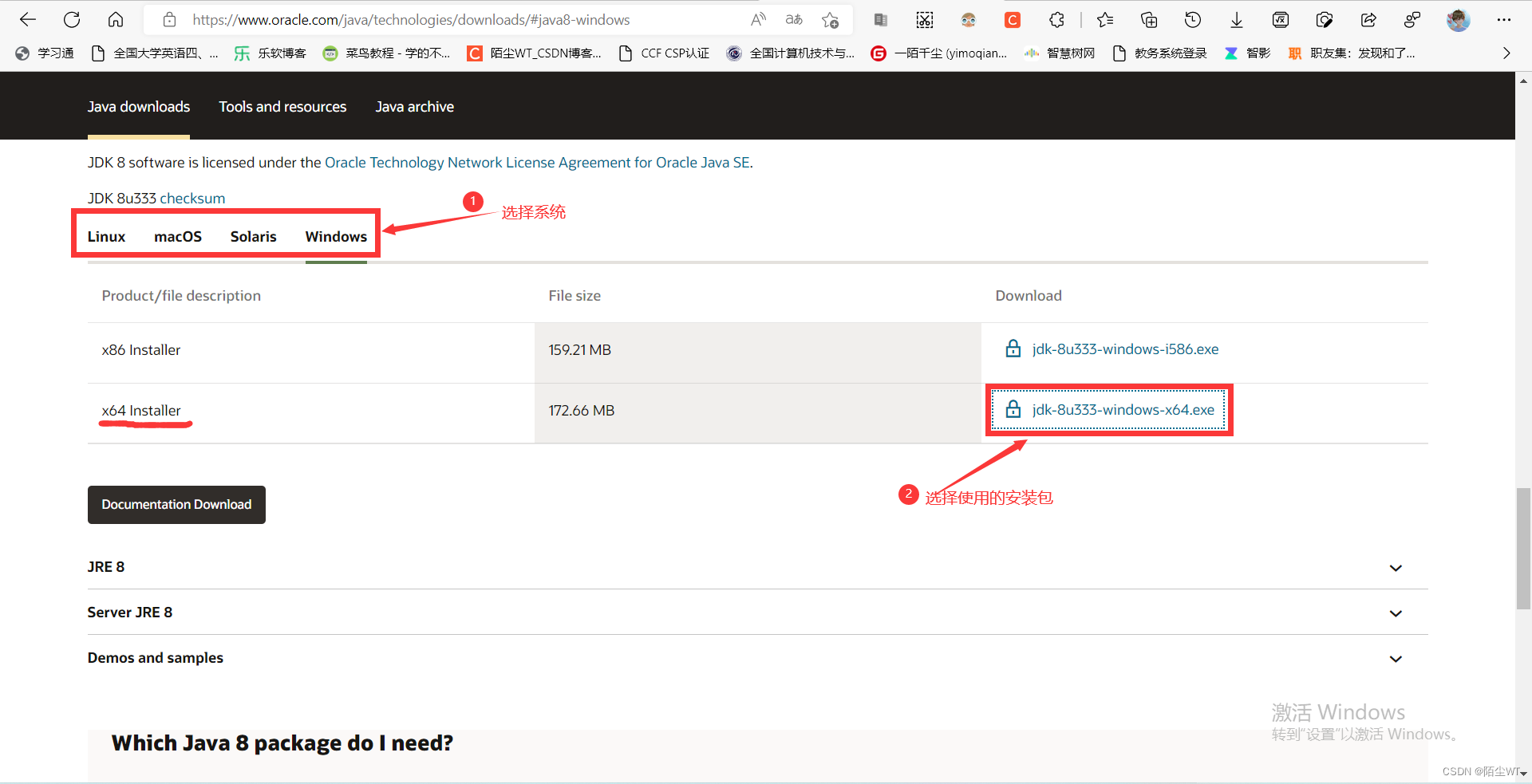Show more bookmarks with the chevron

coord(1506,53)
